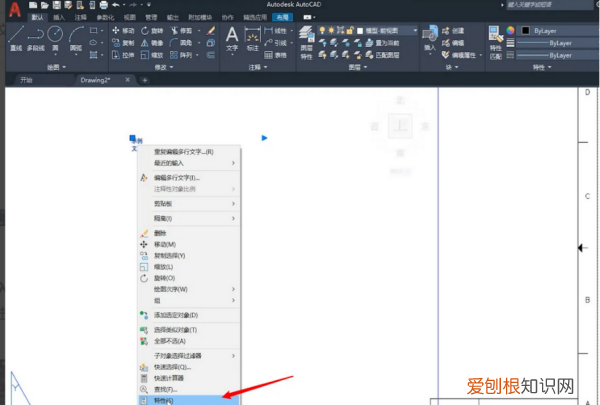Select the Arc (圆弧) tool
Viewport: 600px width, 405px height.
pyautogui.click(x=76, y=38)
